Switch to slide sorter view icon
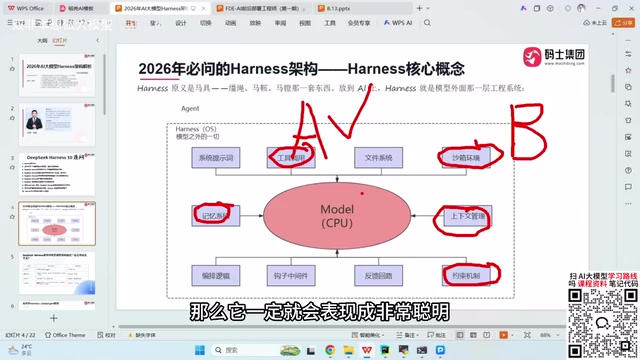Viewport: 640px width, 360px height. click(473, 335)
